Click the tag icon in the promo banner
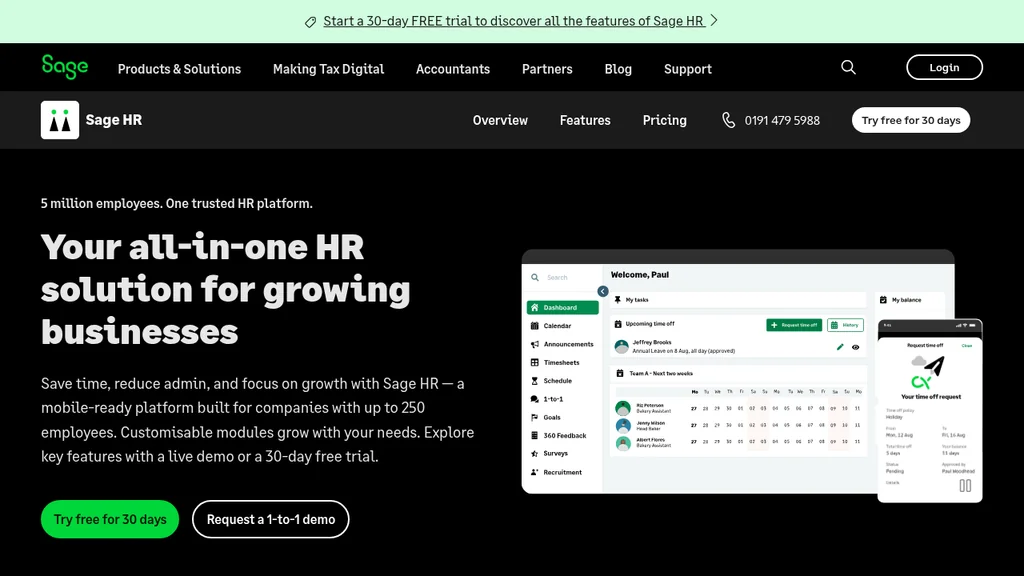Image resolution: width=1024 pixels, height=576 pixels. pyautogui.click(x=310, y=22)
